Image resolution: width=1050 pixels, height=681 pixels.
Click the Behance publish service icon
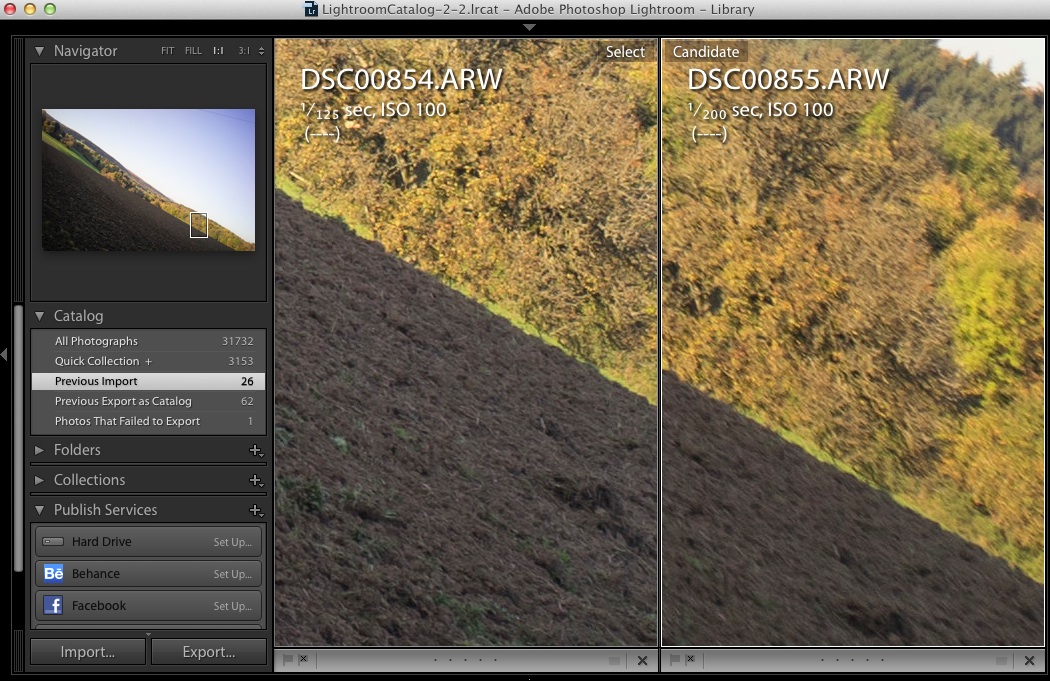[54, 574]
